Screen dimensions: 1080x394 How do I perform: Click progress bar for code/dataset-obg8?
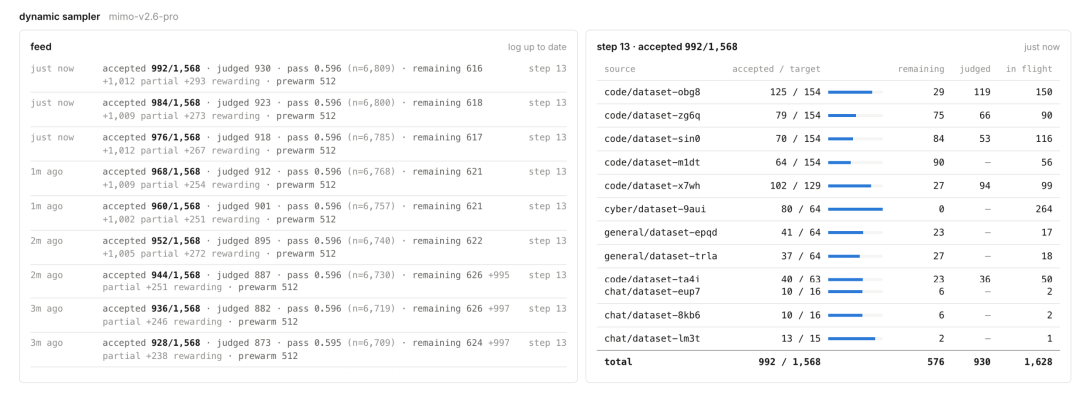click(x=855, y=92)
